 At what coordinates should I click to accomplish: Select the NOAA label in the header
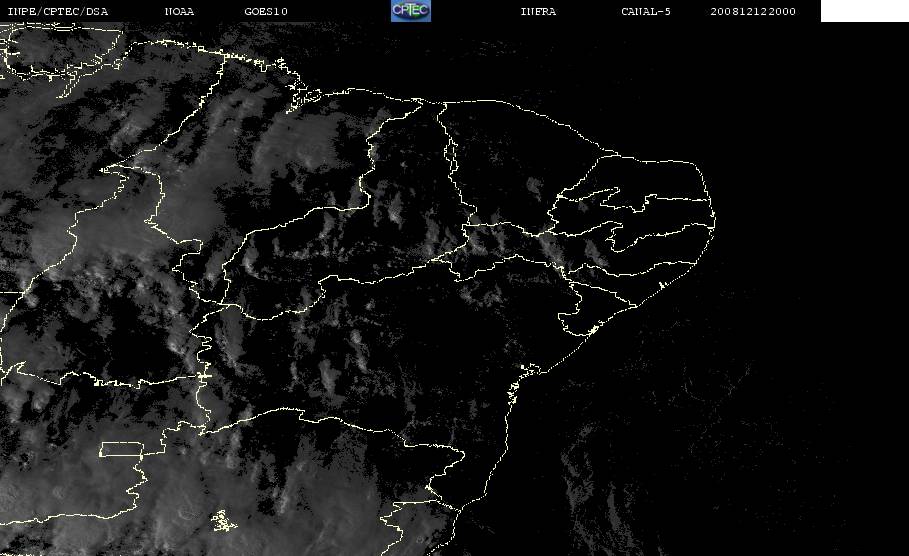coord(179,12)
